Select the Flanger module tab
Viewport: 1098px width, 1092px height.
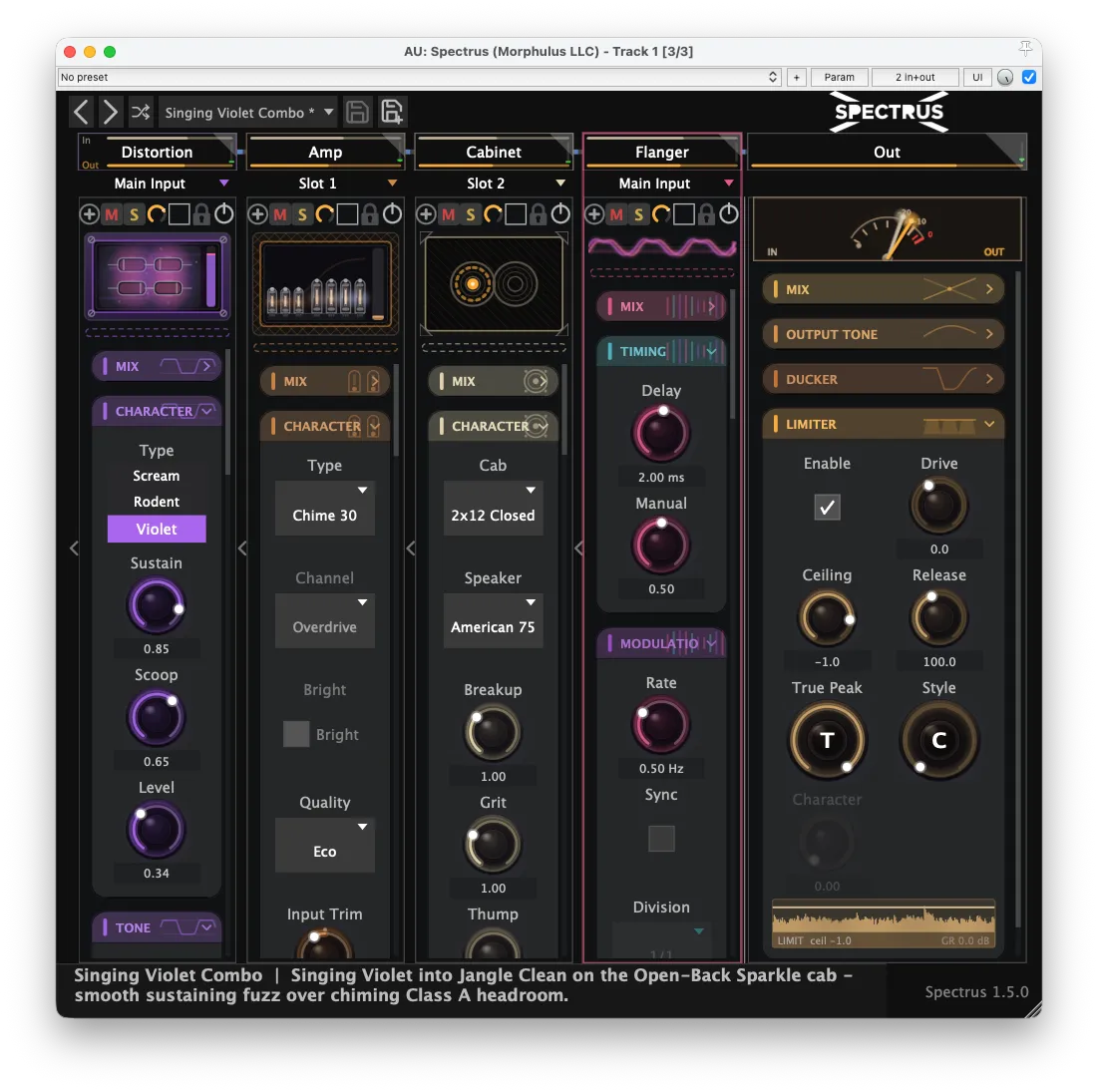point(662,152)
